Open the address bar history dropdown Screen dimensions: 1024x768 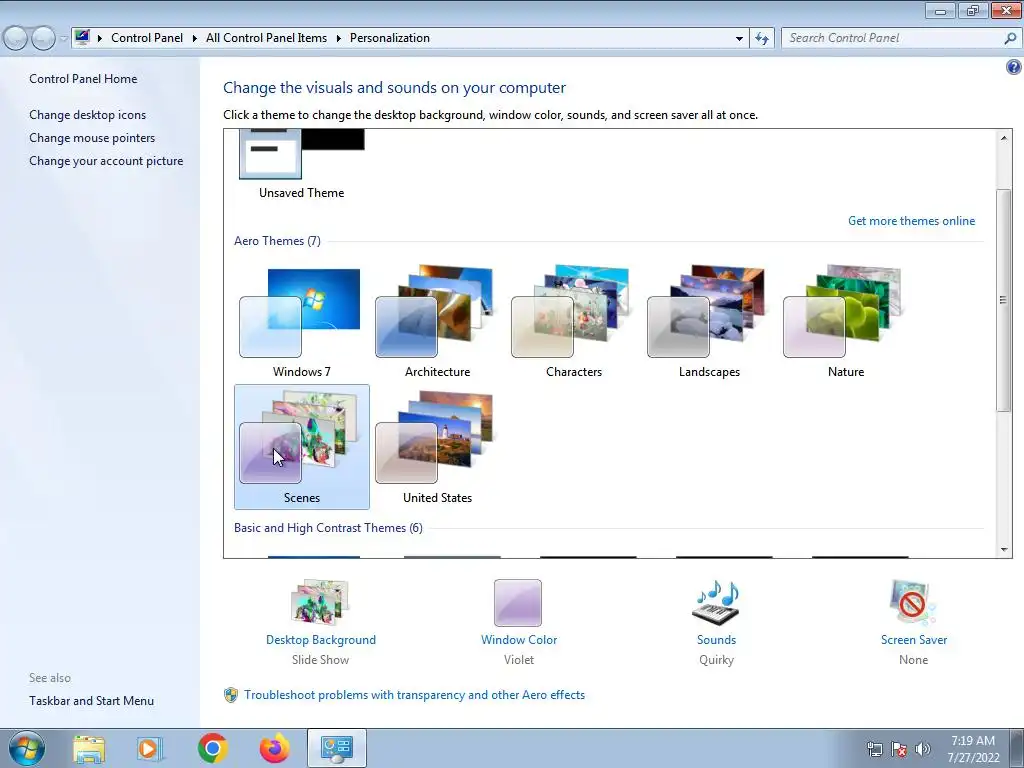(739, 39)
